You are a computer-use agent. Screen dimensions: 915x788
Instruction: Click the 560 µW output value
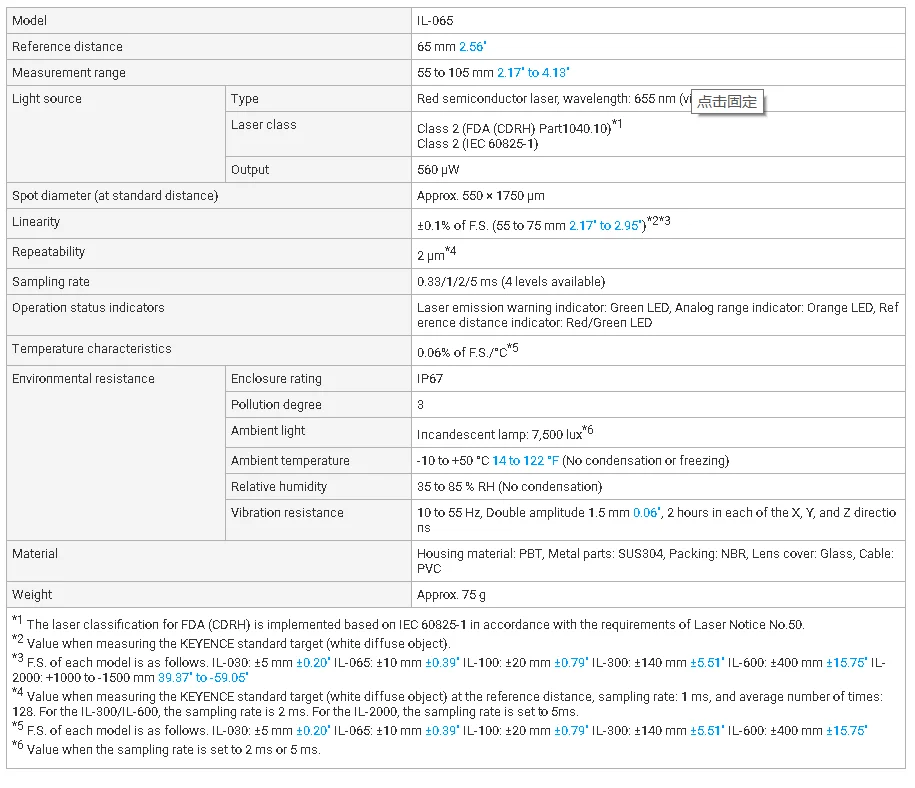[438, 170]
